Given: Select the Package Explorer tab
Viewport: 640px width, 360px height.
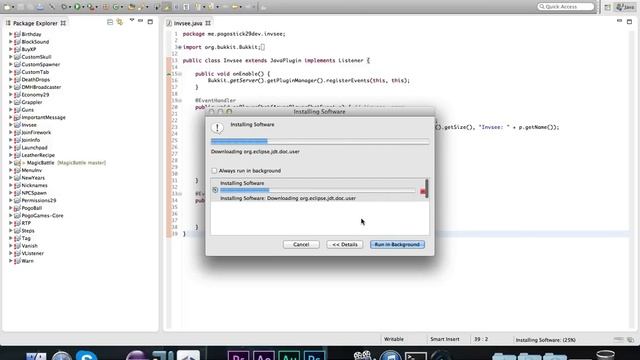Looking at the screenshot, I should coord(35,23).
